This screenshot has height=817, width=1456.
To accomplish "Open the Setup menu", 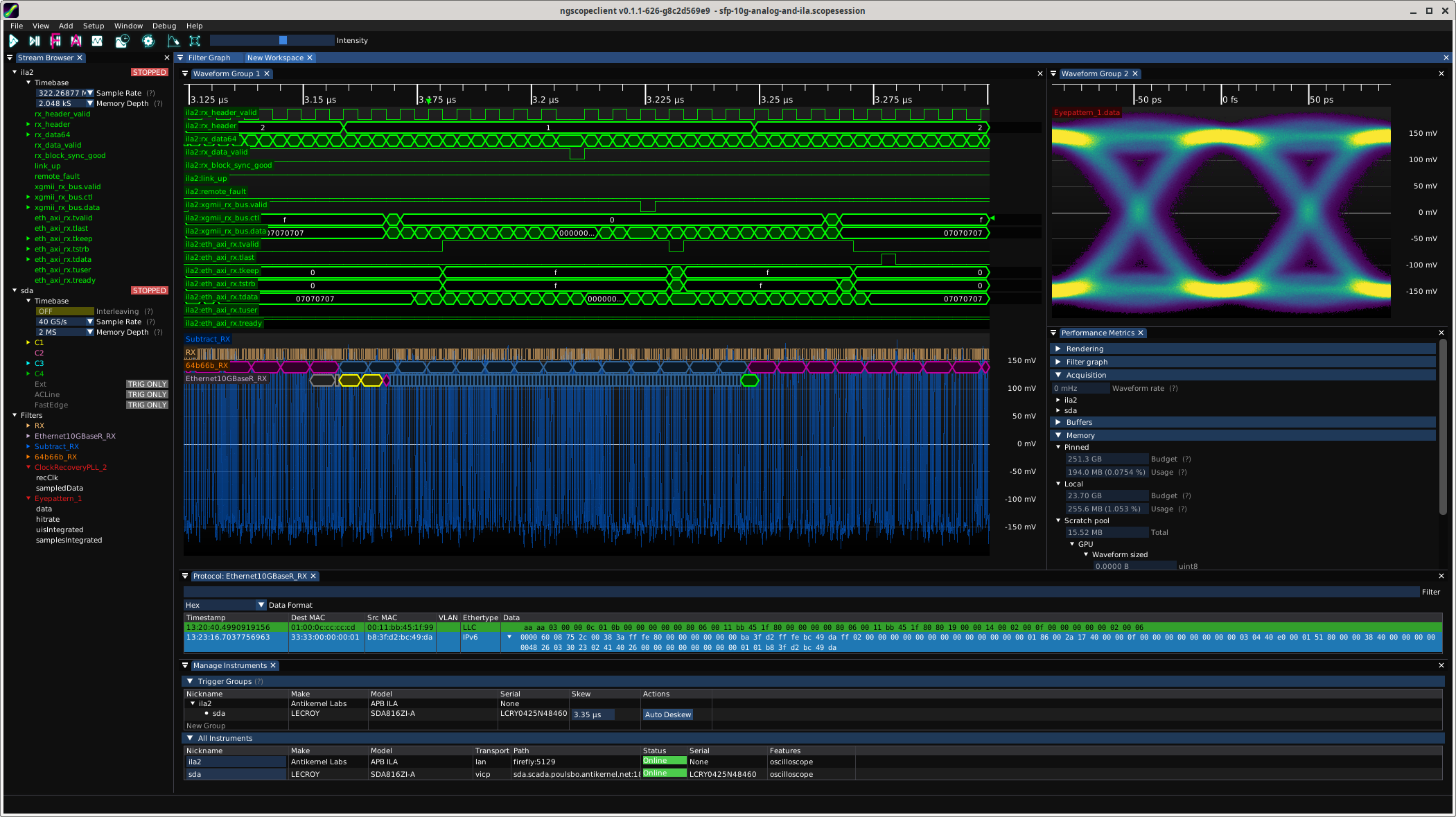I will click(94, 26).
